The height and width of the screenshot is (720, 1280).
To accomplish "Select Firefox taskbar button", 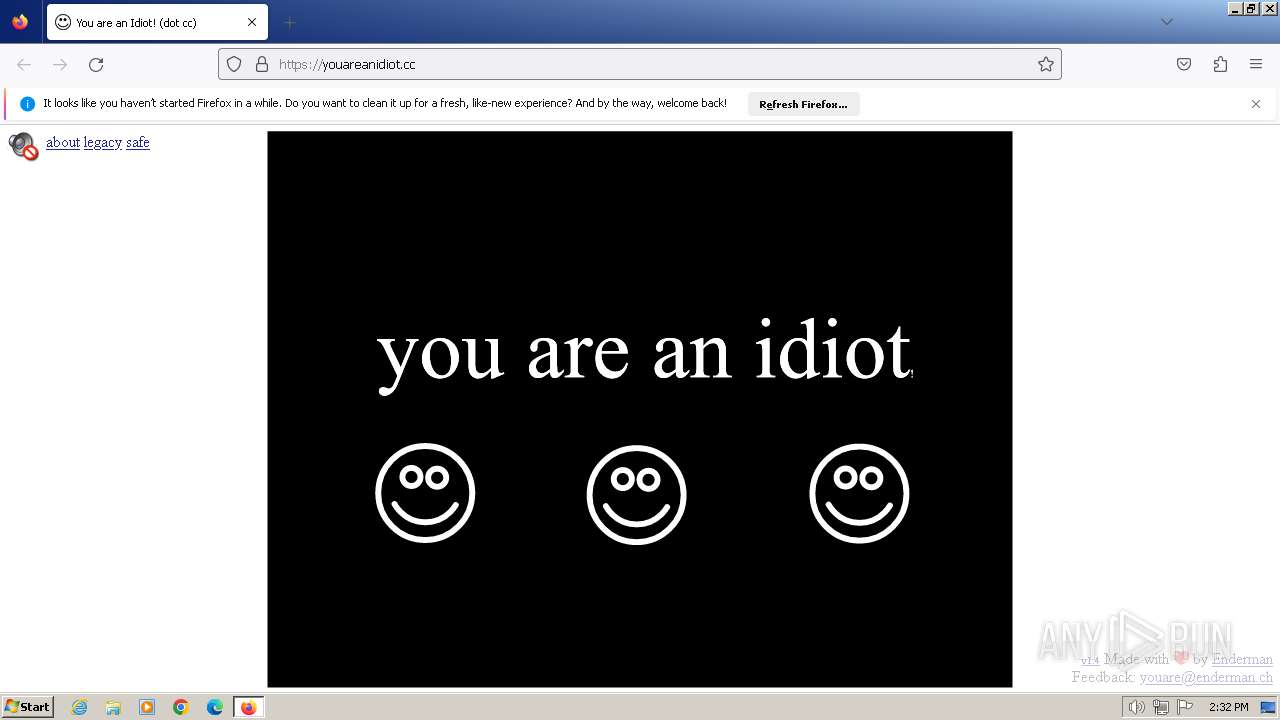I will 249,707.
